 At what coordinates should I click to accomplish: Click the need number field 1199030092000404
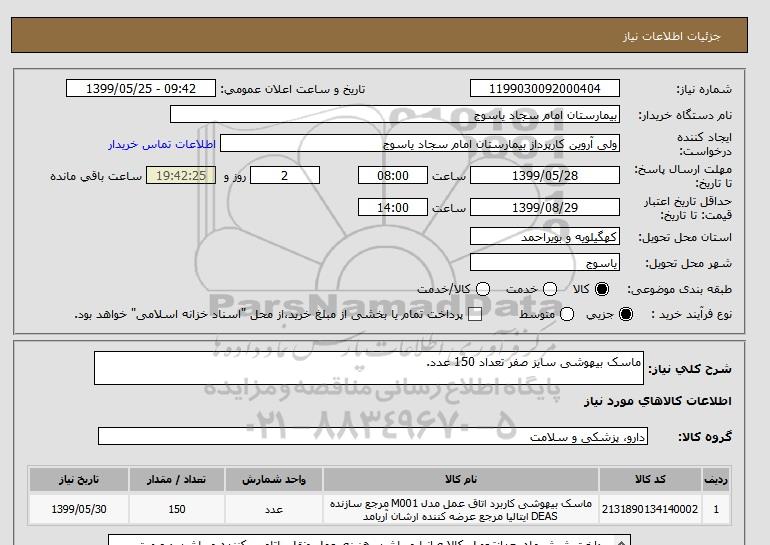tap(545, 88)
